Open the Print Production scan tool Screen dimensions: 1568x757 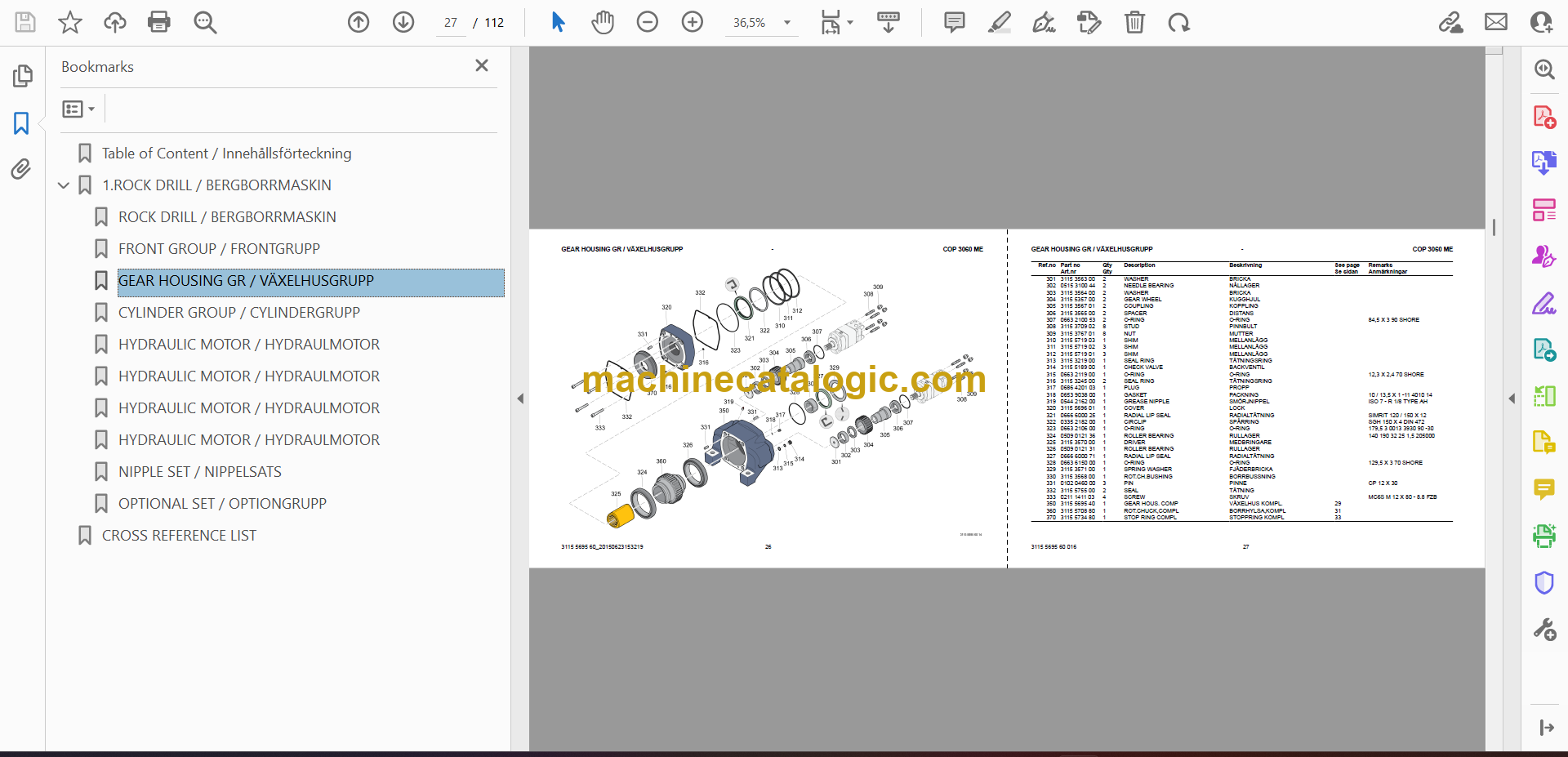tap(1543, 536)
